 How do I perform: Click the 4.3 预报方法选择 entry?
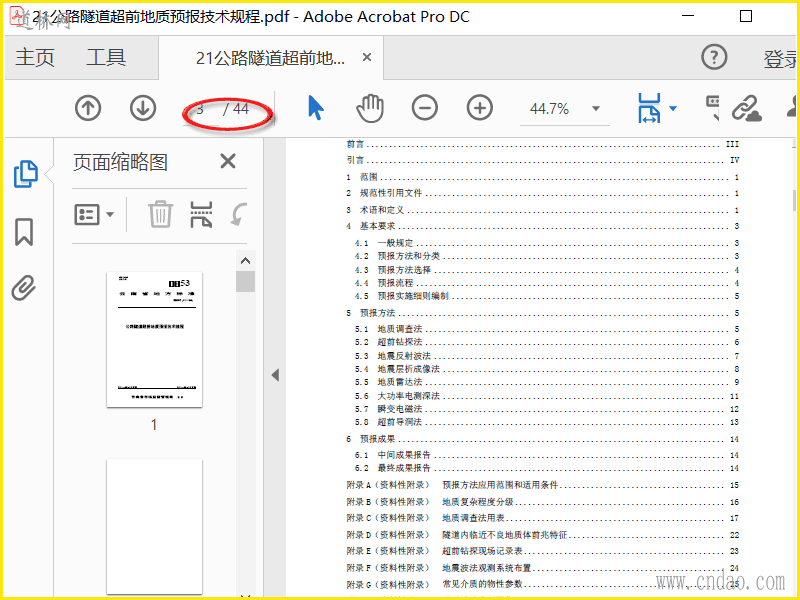tap(547, 270)
